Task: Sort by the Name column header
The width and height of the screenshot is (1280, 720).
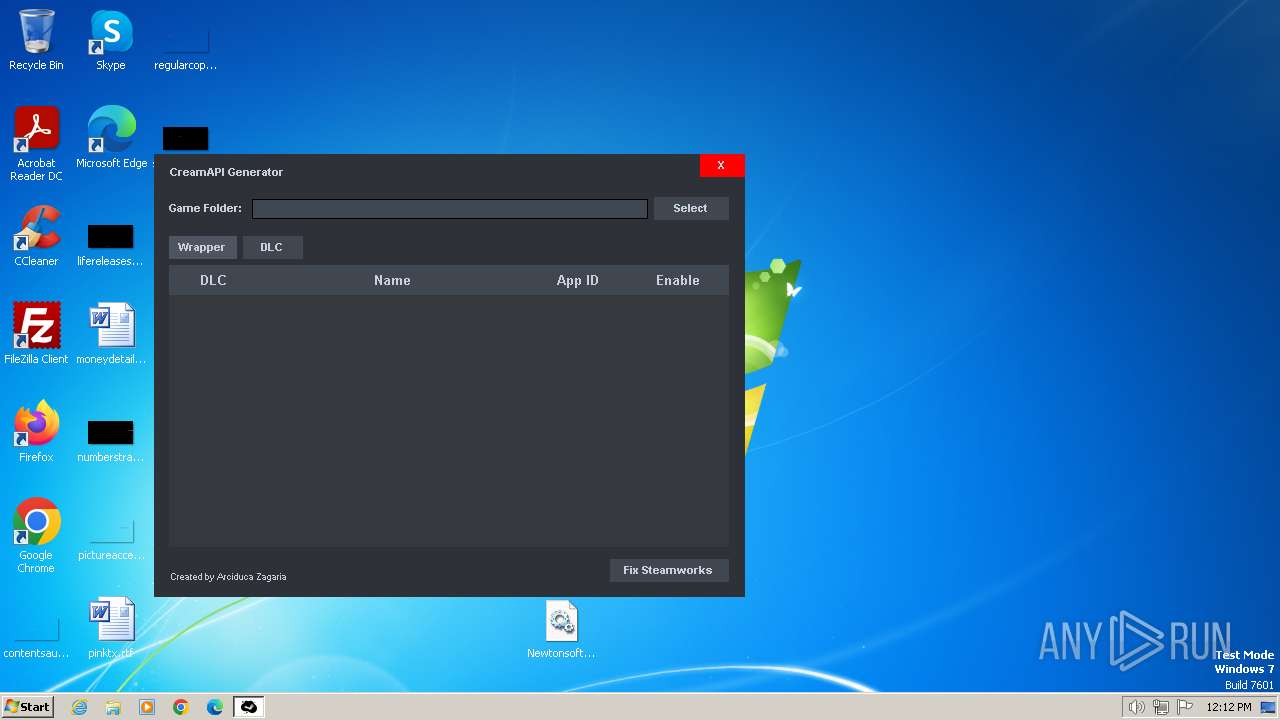Action: pyautogui.click(x=392, y=280)
